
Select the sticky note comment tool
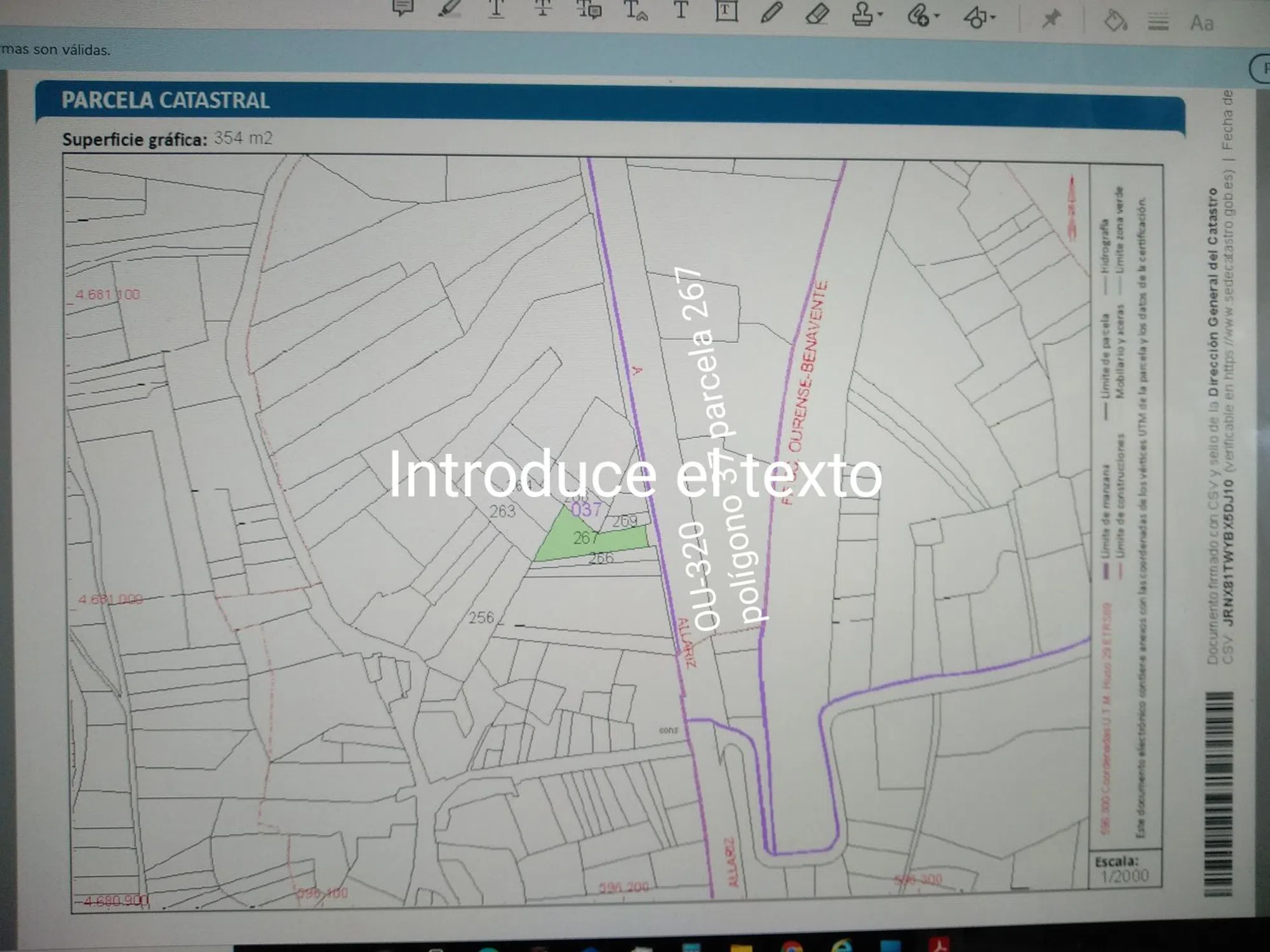tap(403, 8)
